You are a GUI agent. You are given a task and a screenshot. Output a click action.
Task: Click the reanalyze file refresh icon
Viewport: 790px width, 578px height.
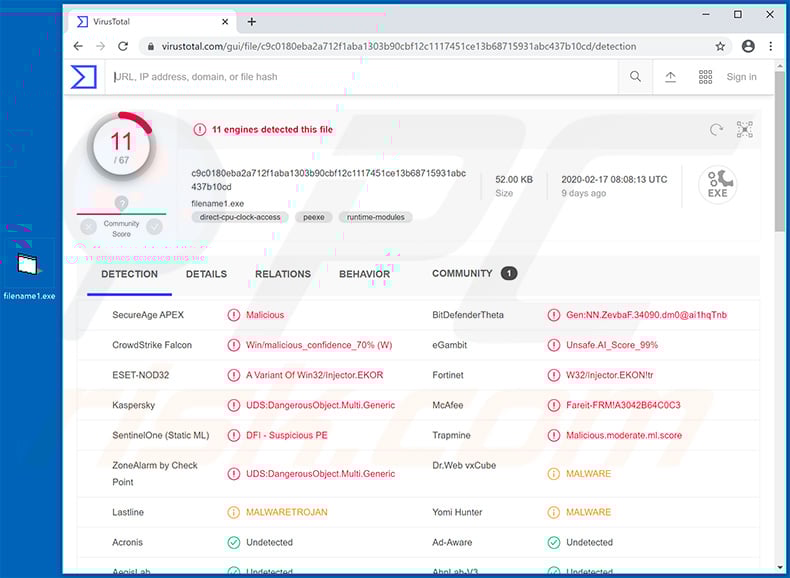(716, 130)
